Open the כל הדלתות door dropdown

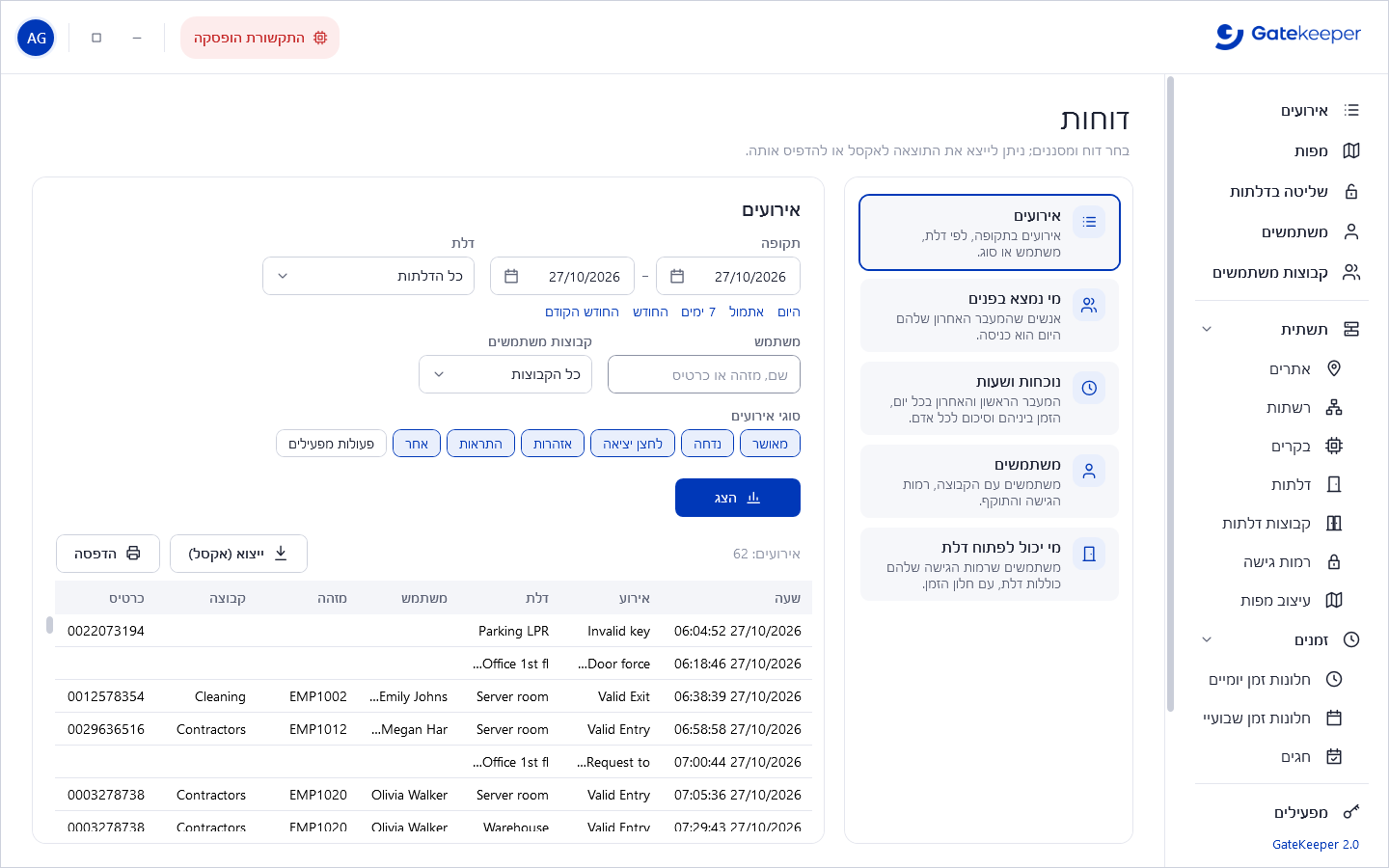(x=368, y=276)
